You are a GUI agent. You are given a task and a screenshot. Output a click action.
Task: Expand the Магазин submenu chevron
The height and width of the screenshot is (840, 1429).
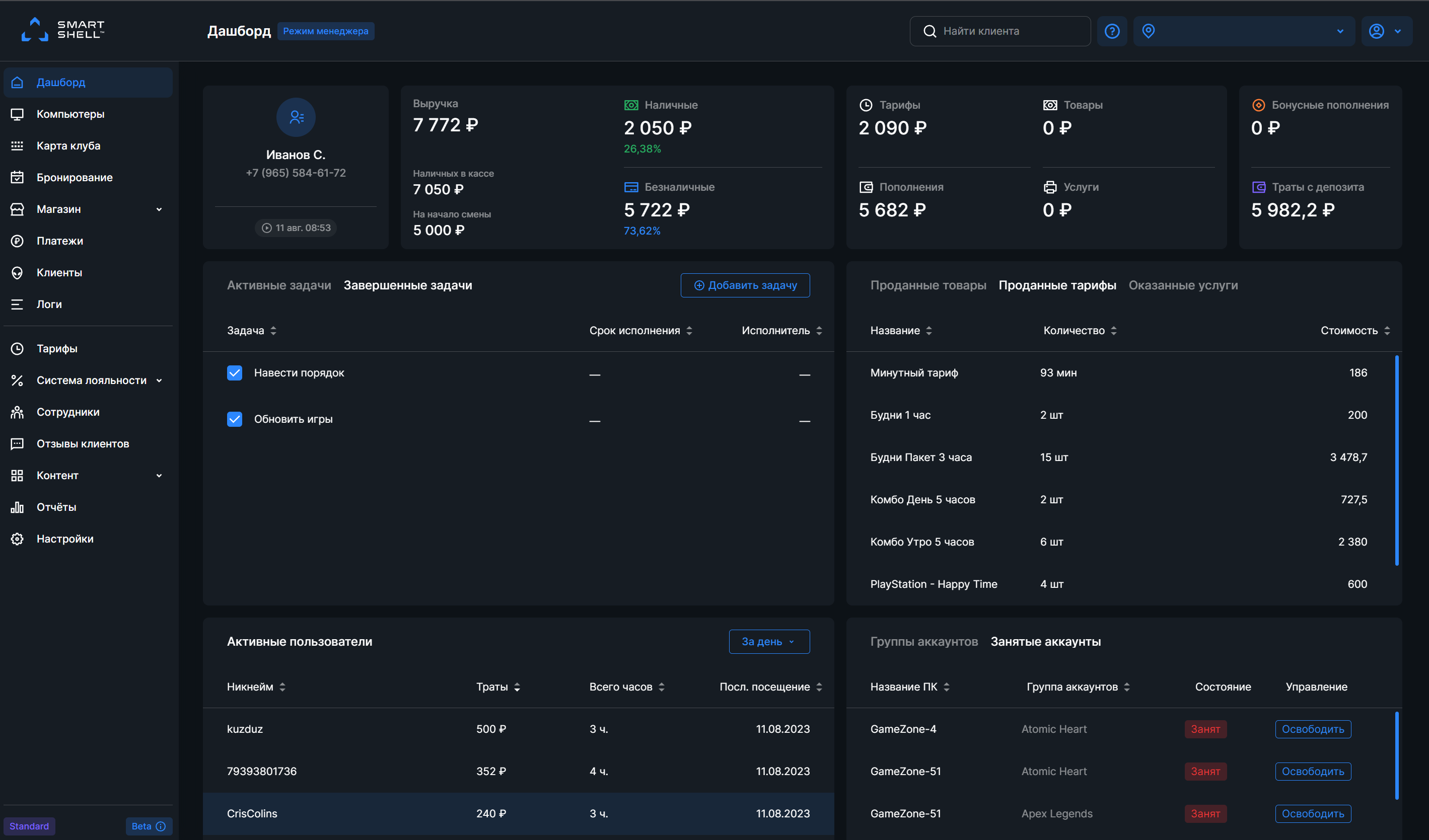(159, 209)
